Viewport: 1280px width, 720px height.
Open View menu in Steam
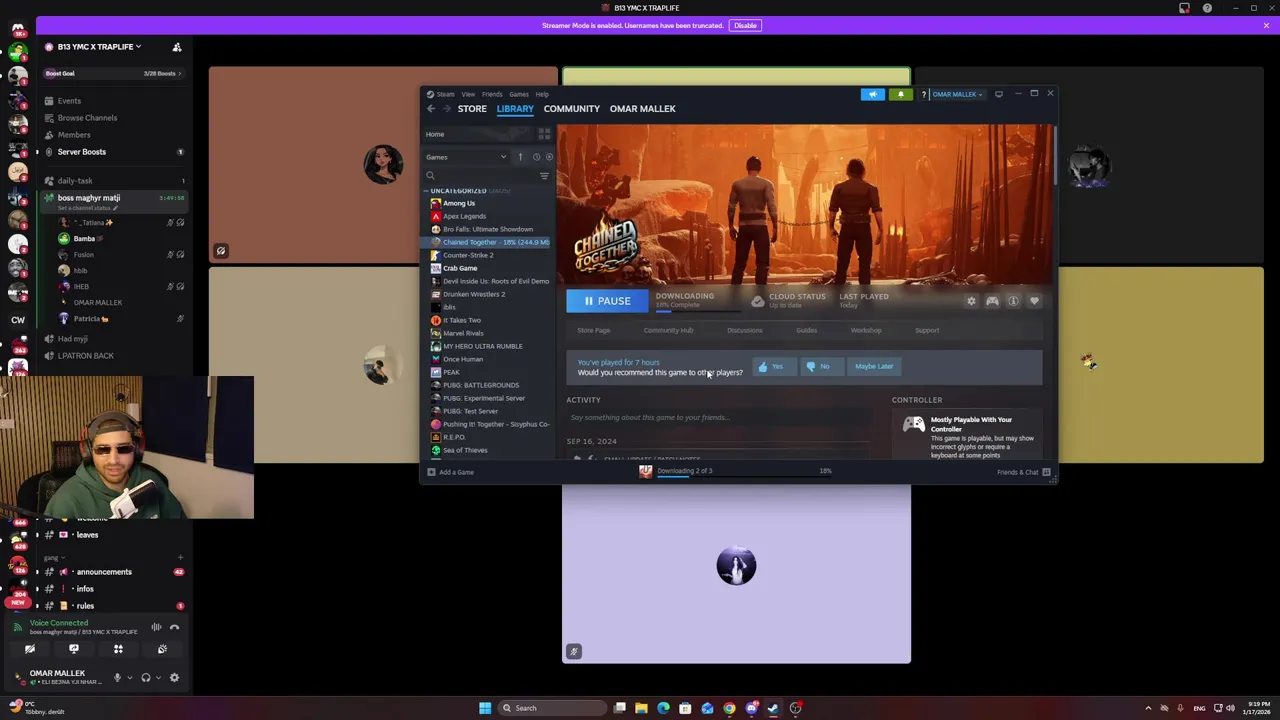click(x=468, y=94)
